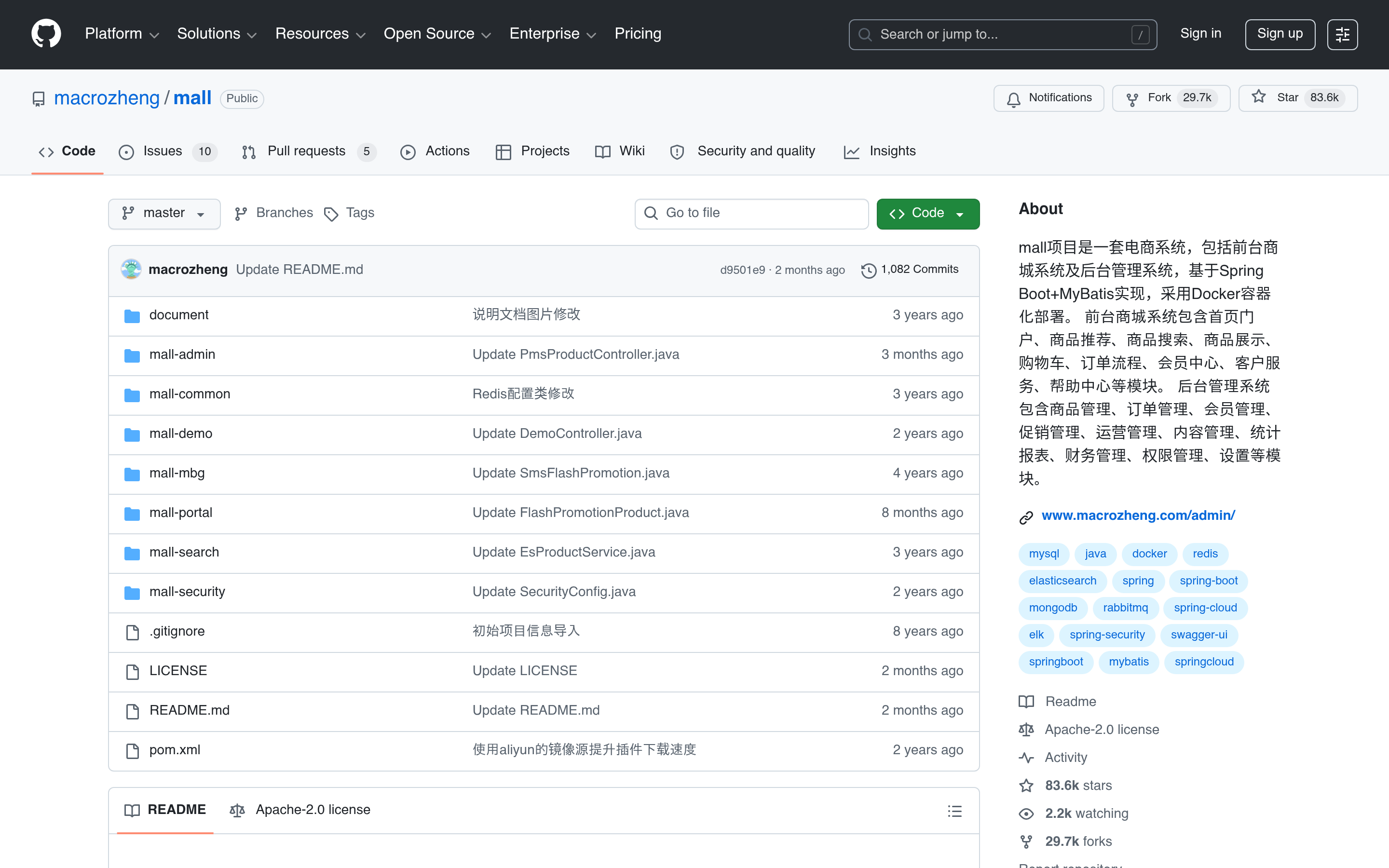Open the Pull requests tab
1389x868 pixels.
[308, 151]
